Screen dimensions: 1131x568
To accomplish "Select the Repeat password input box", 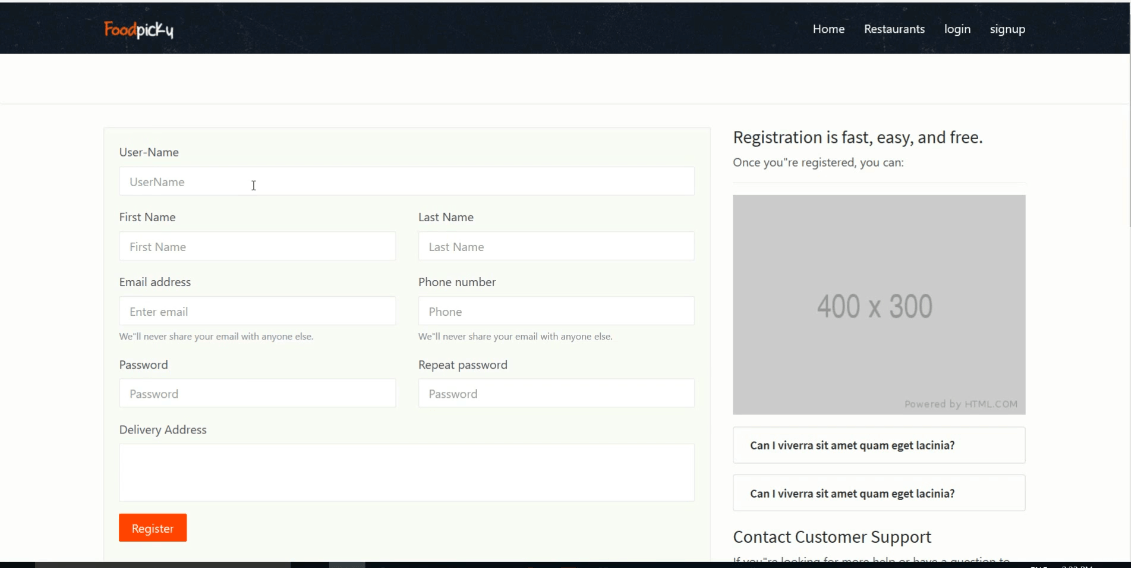I will [556, 394].
